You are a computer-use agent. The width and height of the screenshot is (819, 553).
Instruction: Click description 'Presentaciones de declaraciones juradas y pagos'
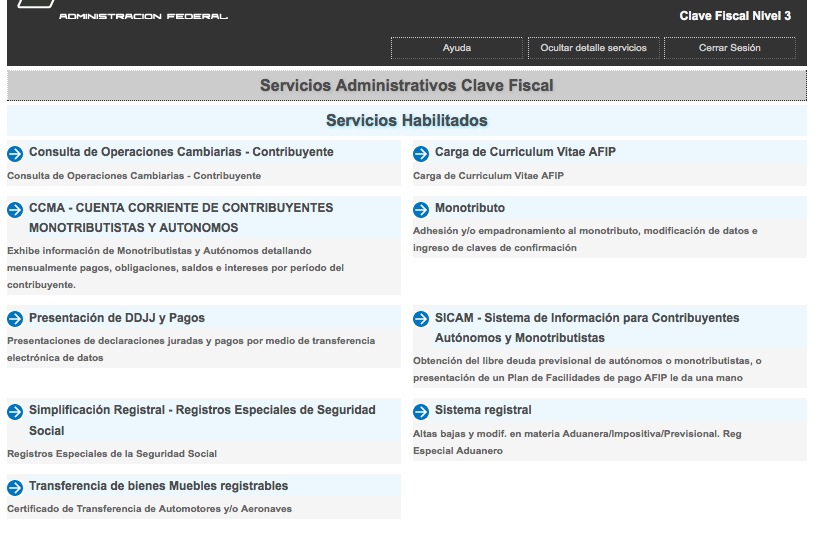point(191,349)
